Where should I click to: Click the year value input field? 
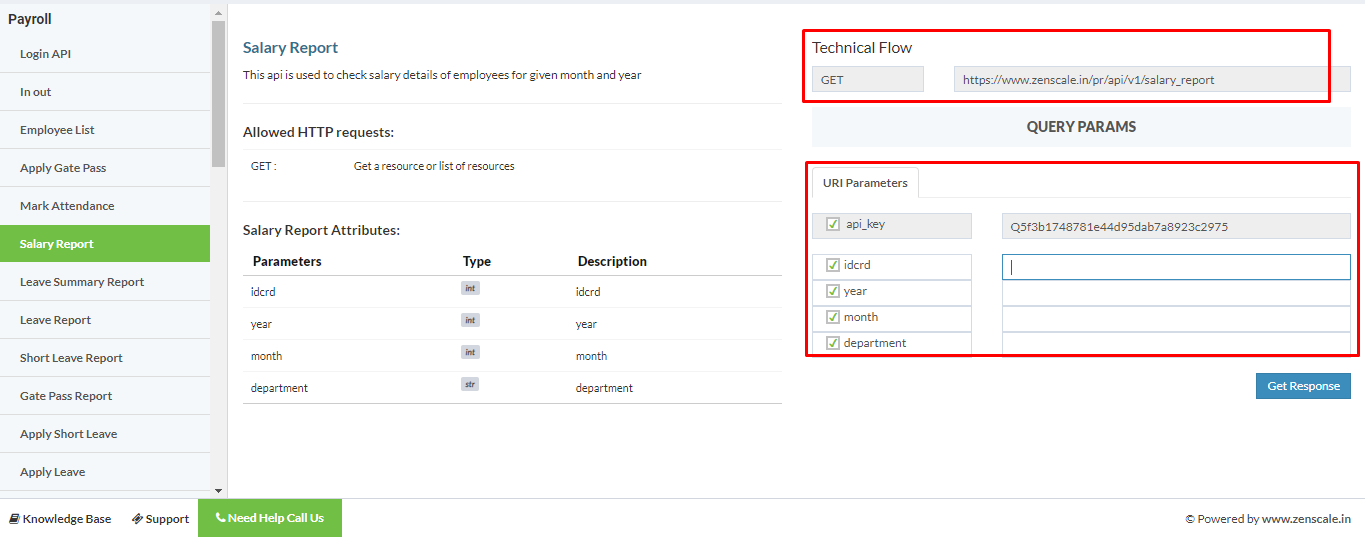click(1176, 293)
